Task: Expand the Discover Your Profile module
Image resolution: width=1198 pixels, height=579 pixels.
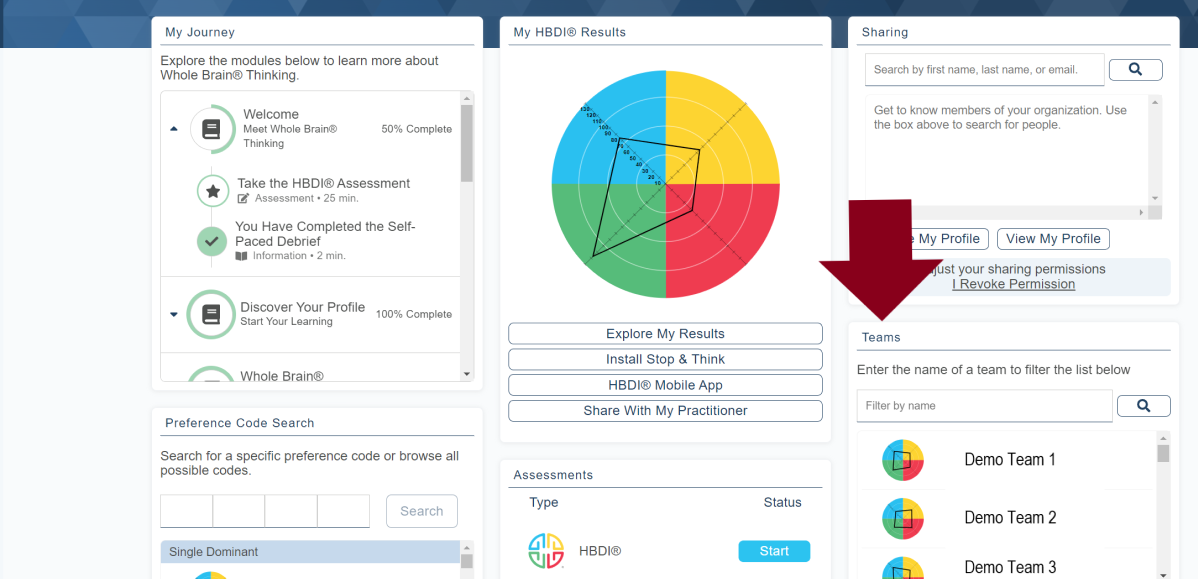Action: pos(174,314)
